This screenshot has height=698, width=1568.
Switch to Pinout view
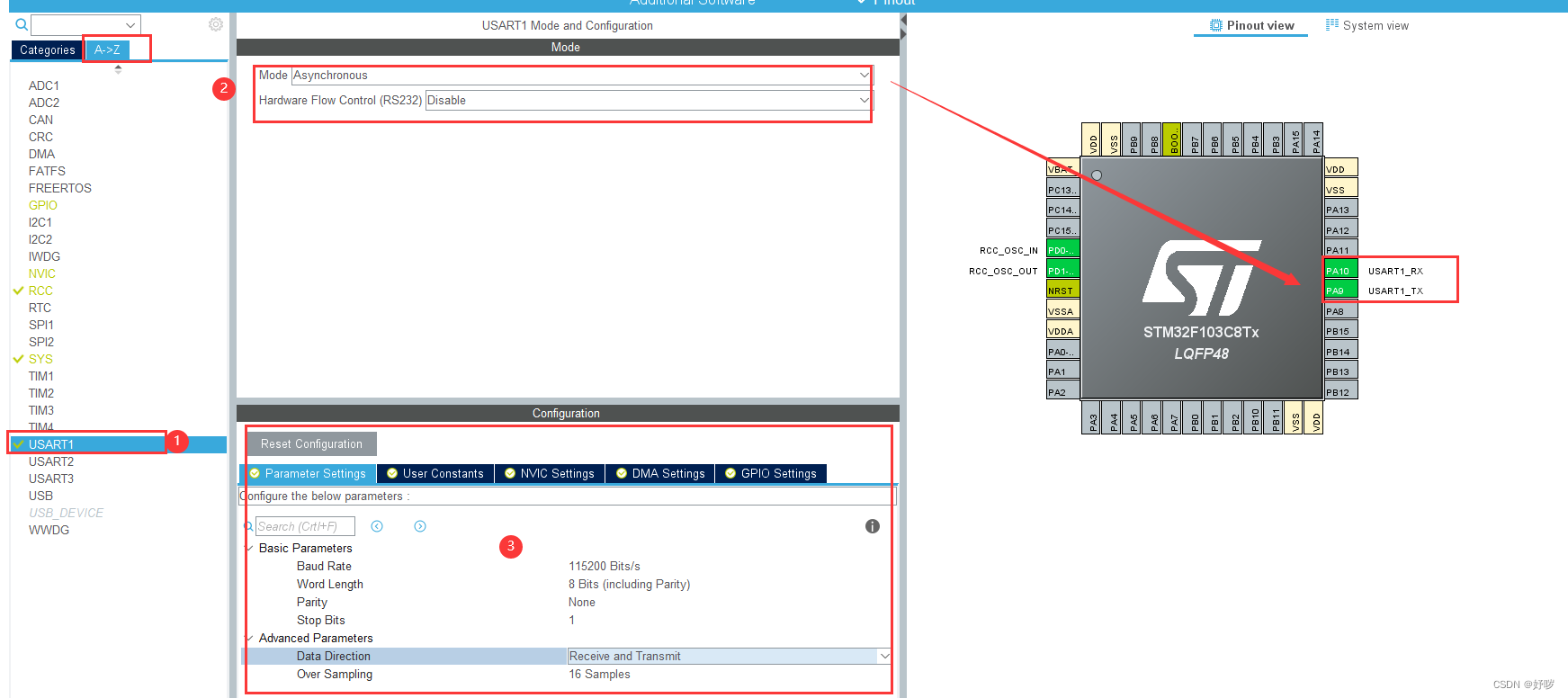point(1253,25)
